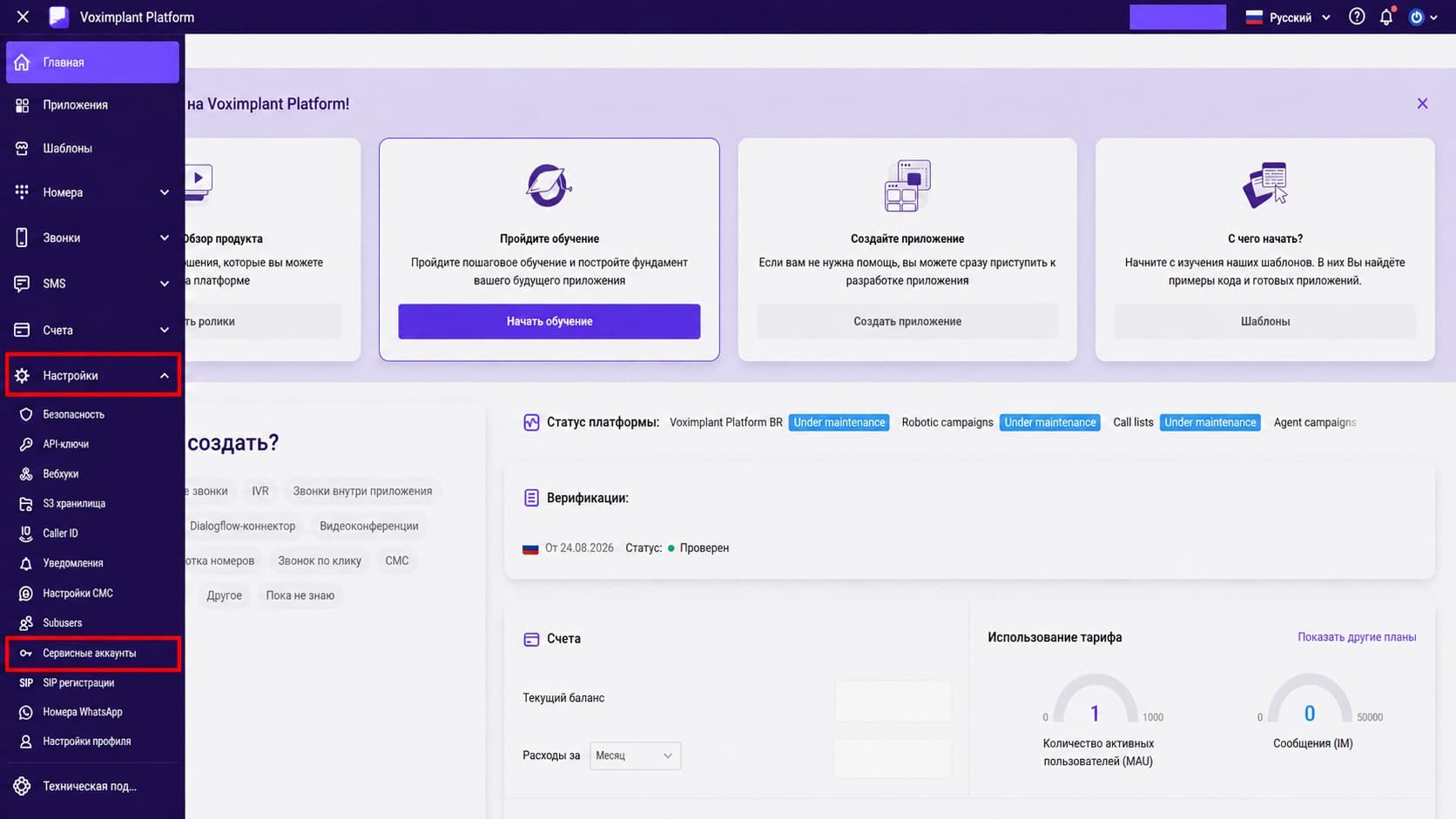Click the Счета card icon in sidebar
Image resolution: width=1456 pixels, height=819 pixels.
pyautogui.click(x=23, y=330)
